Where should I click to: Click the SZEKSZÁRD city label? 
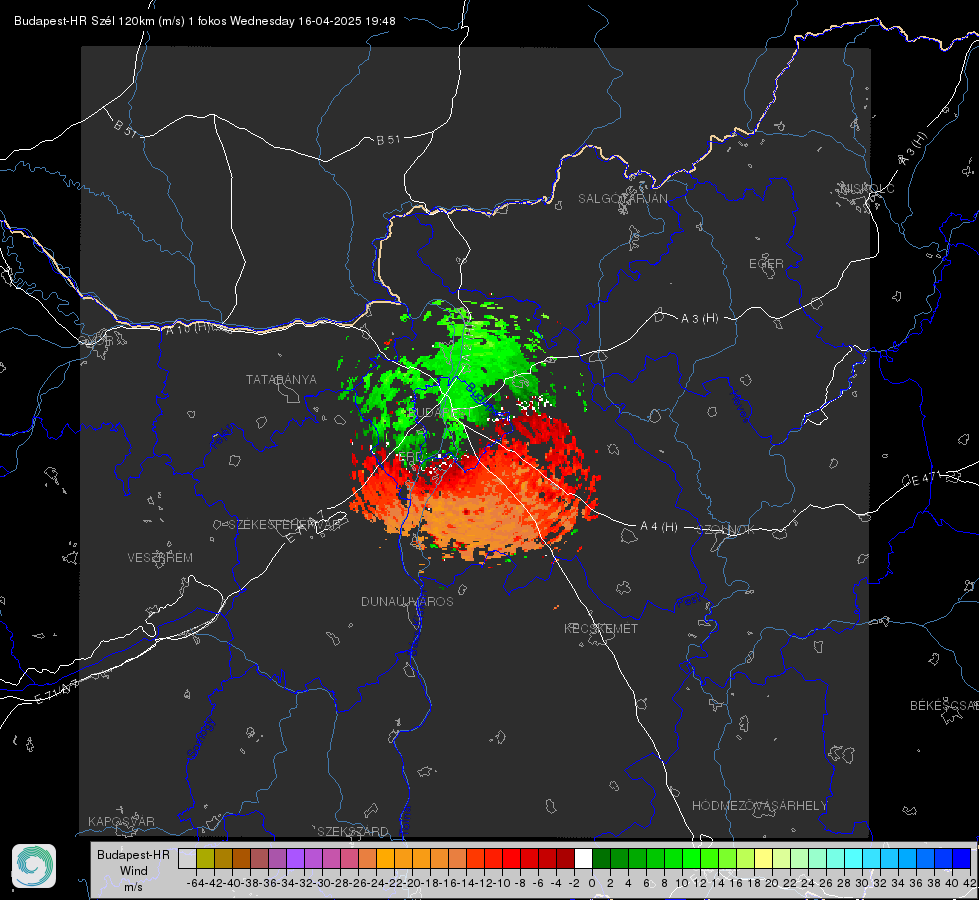coord(353,831)
